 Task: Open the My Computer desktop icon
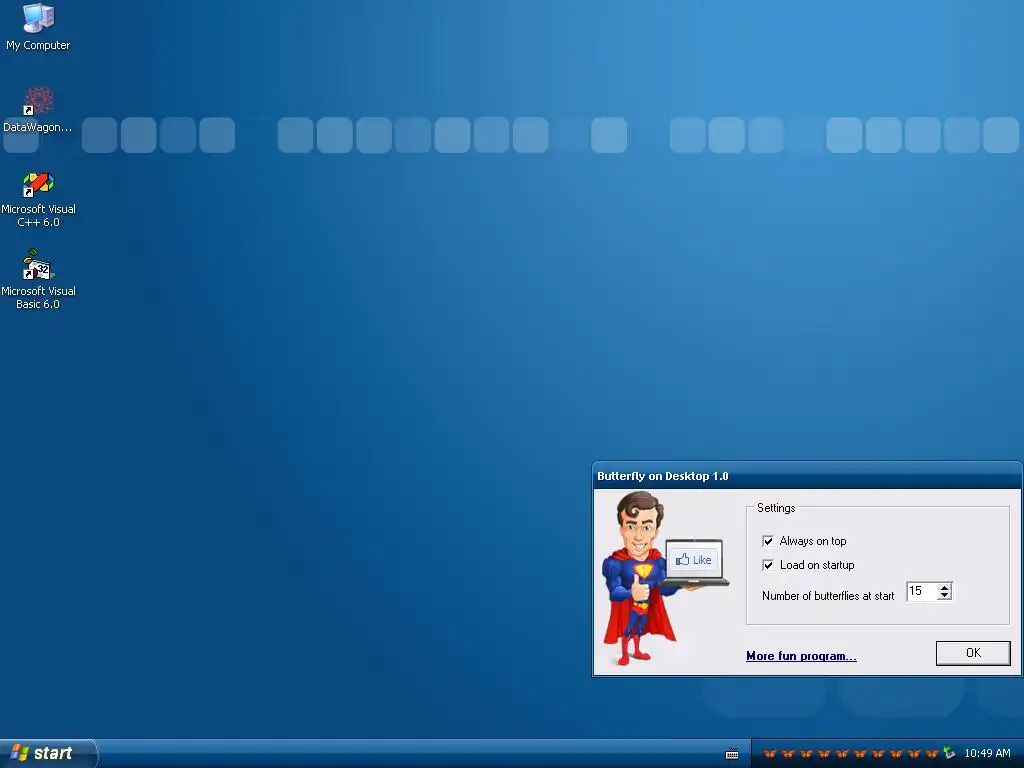point(38,26)
